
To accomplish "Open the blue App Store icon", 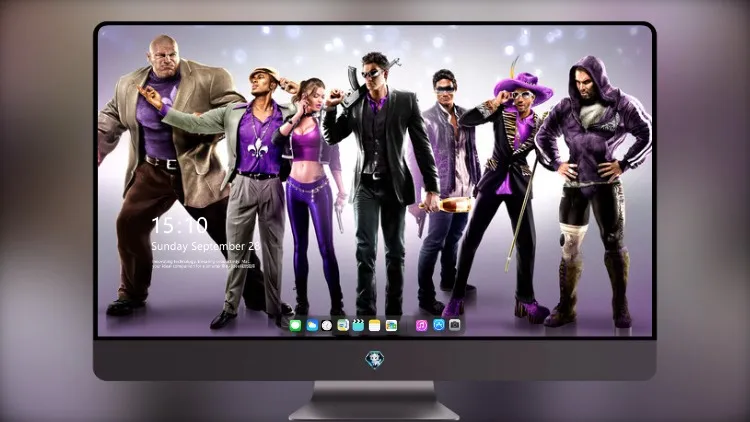I will 439,325.
